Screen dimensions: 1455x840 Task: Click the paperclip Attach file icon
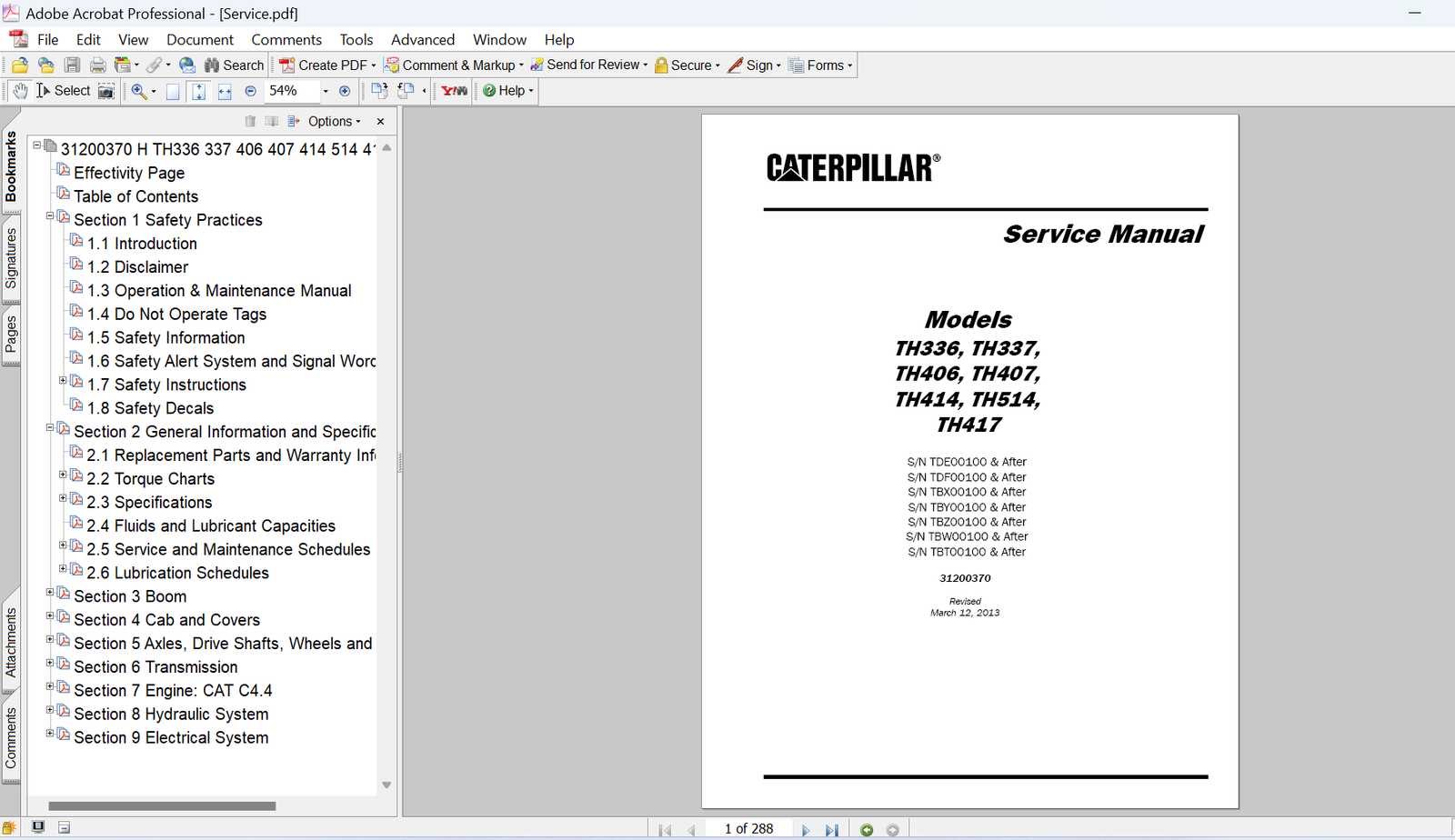pos(155,65)
